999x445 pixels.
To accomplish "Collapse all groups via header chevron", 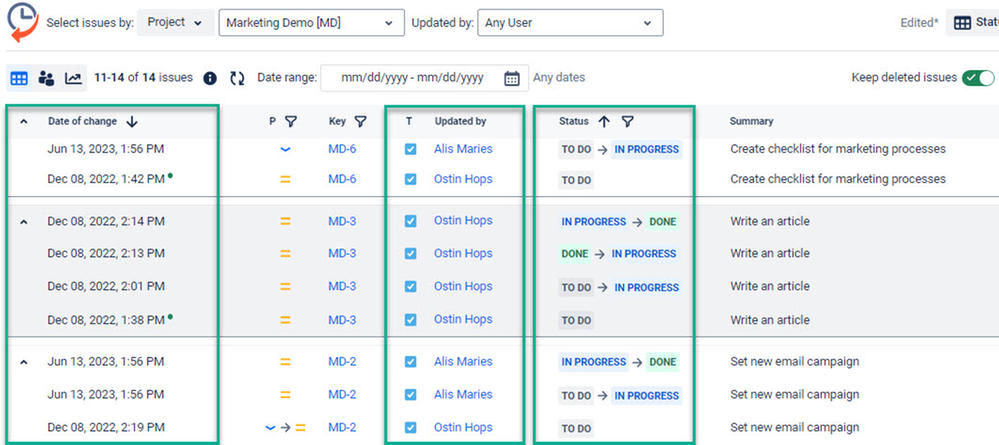I will pos(24,121).
